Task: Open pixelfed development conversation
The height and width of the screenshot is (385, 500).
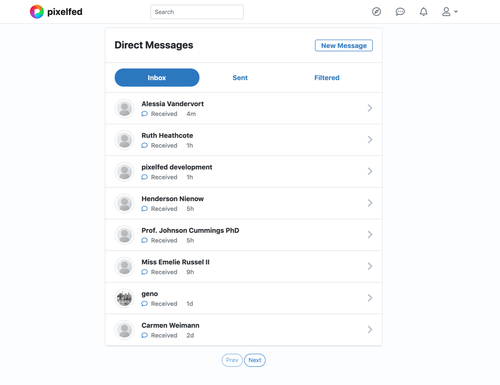Action: [x=244, y=172]
